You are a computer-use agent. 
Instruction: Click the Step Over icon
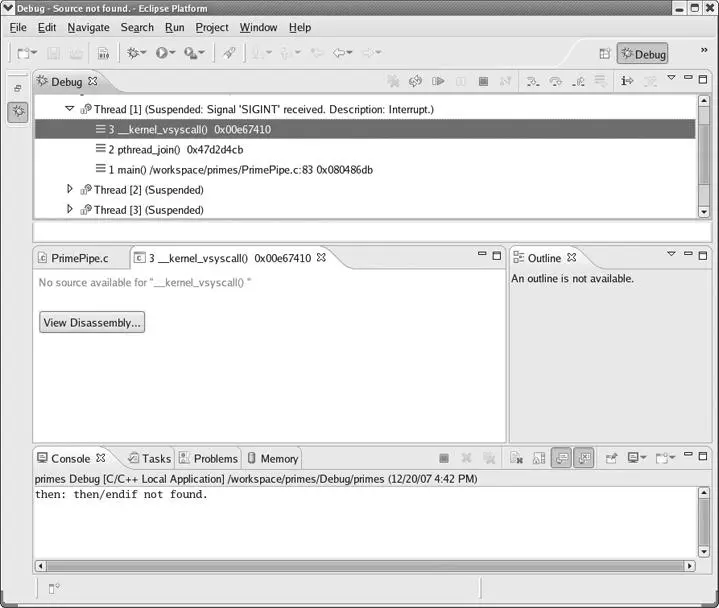click(556, 81)
